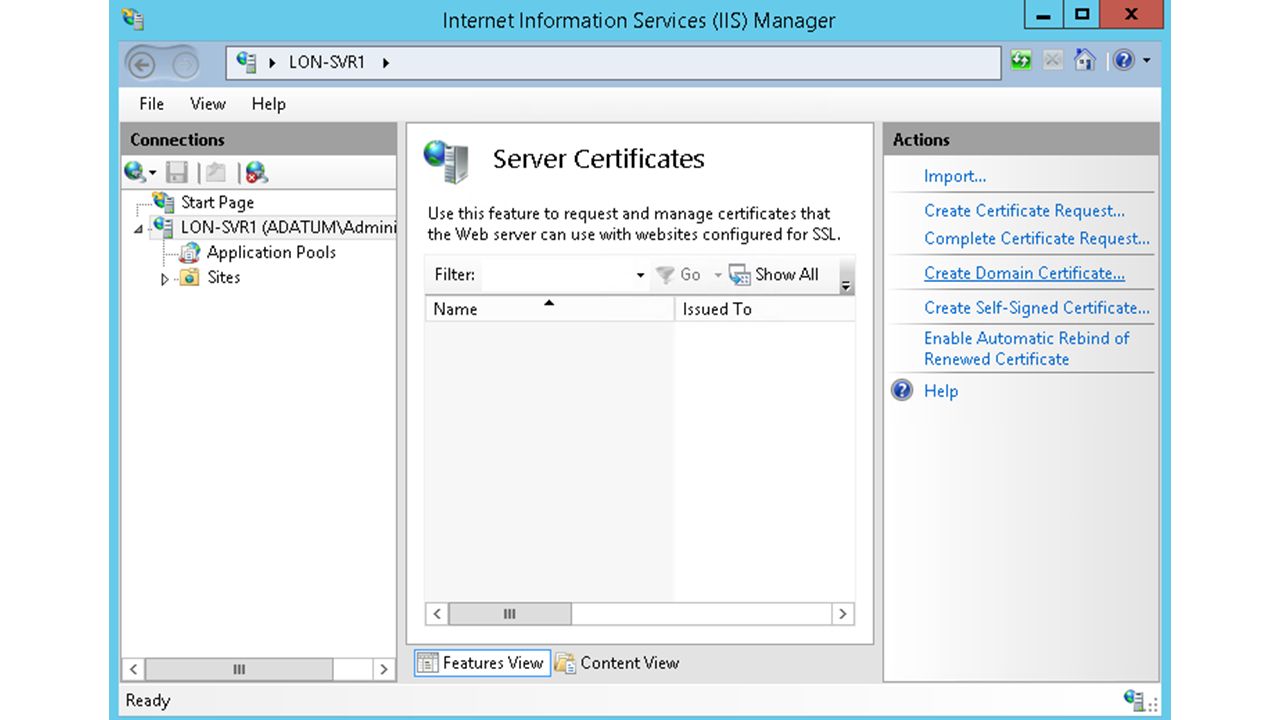Click the status bar network icon
The image size is (1280, 720).
click(1134, 699)
